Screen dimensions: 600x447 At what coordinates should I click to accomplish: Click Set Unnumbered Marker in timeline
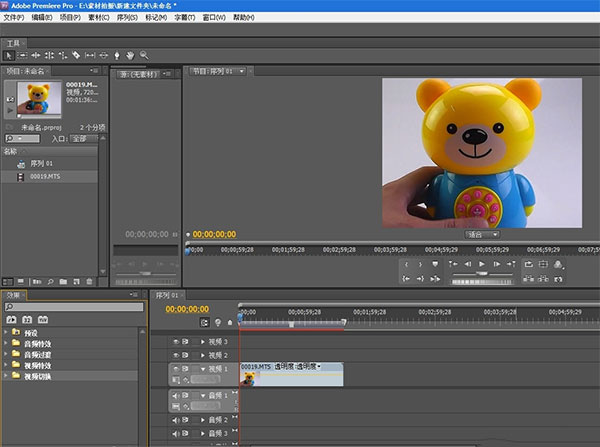(x=230, y=323)
